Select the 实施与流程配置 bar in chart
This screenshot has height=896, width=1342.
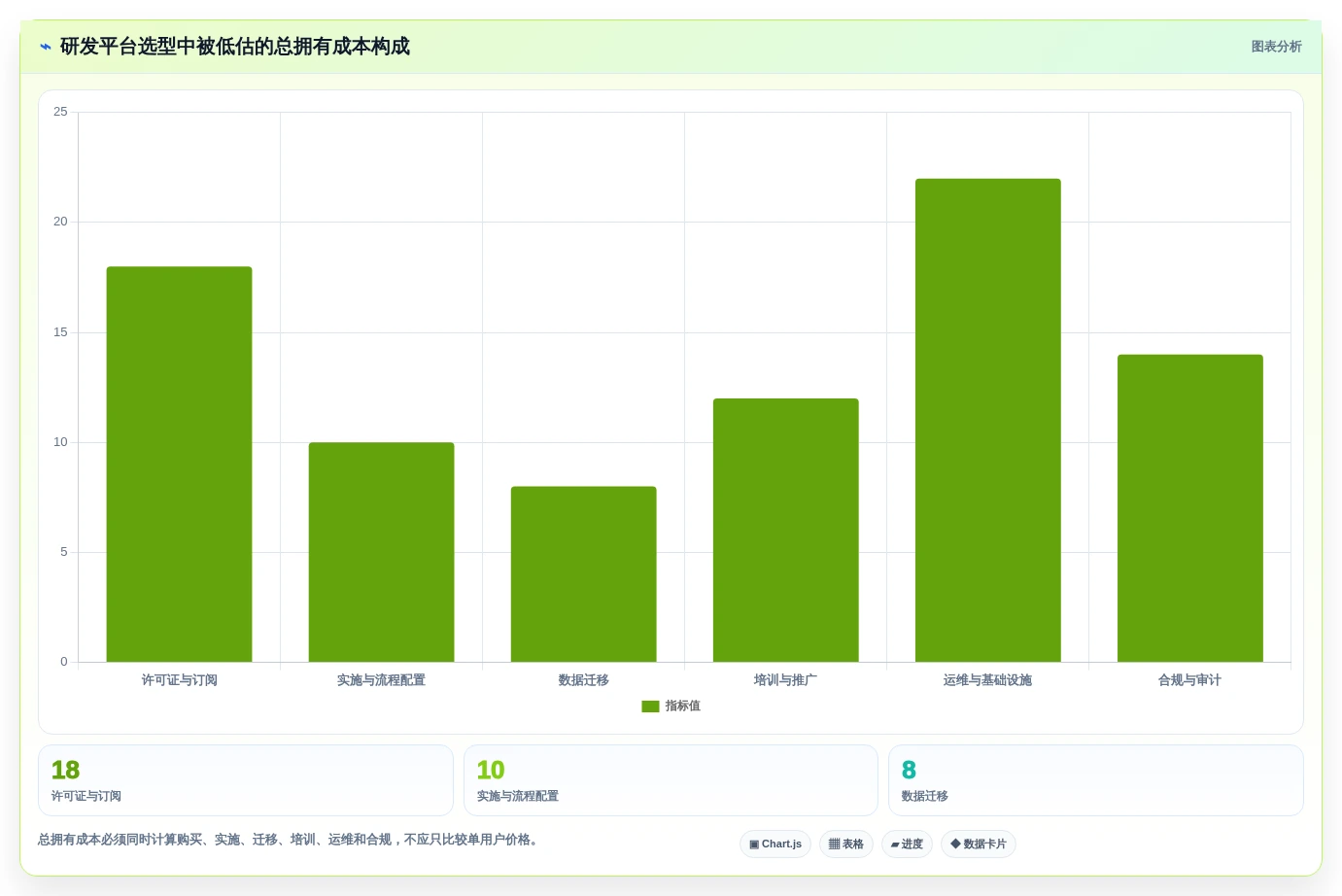coord(381,552)
